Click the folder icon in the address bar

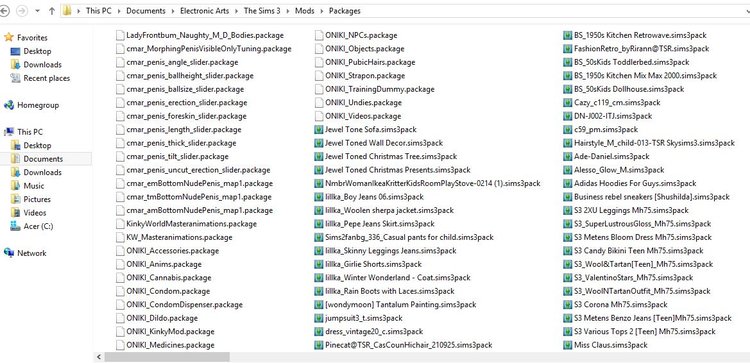pos(67,11)
